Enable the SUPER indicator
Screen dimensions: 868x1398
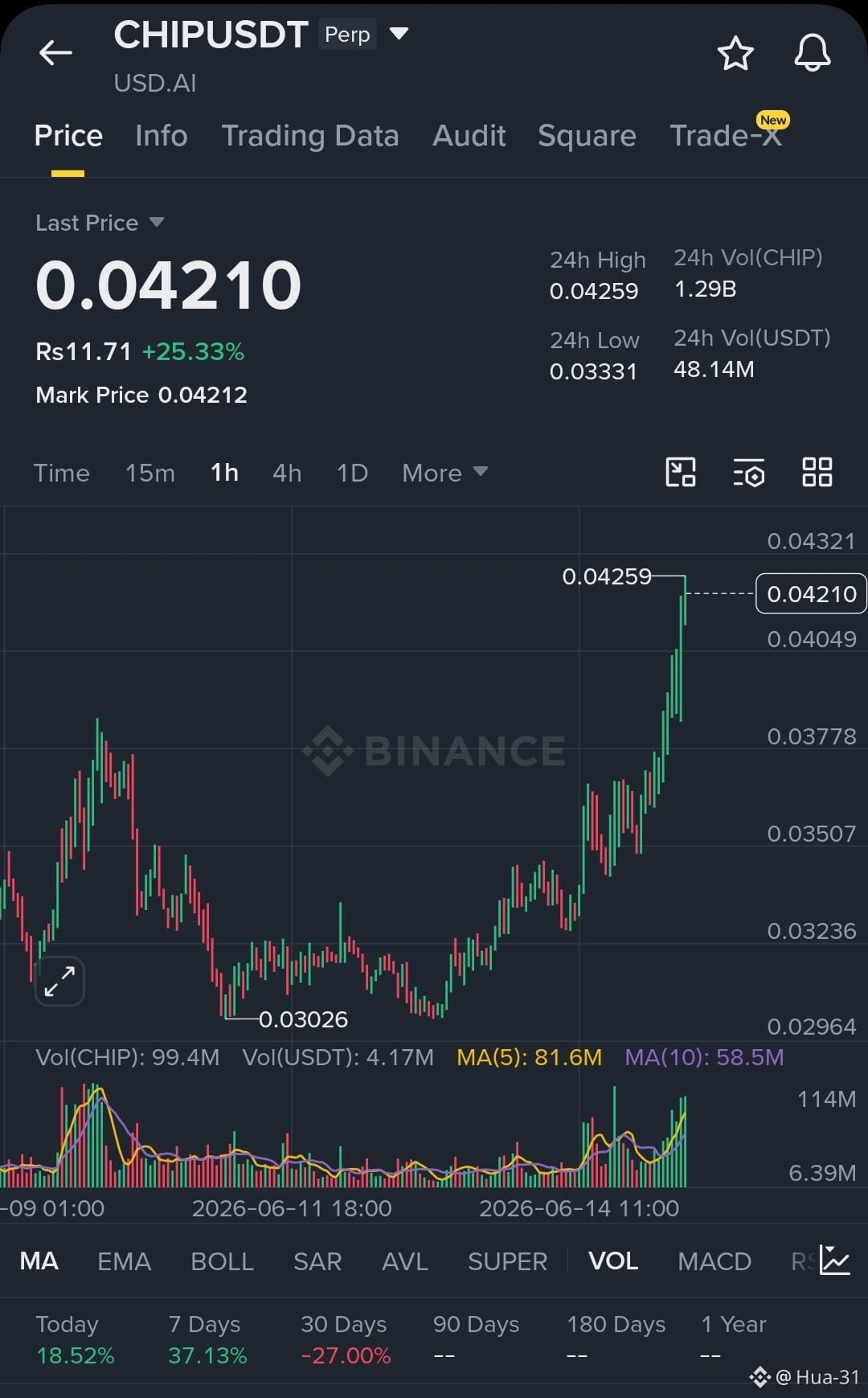[x=508, y=1261]
